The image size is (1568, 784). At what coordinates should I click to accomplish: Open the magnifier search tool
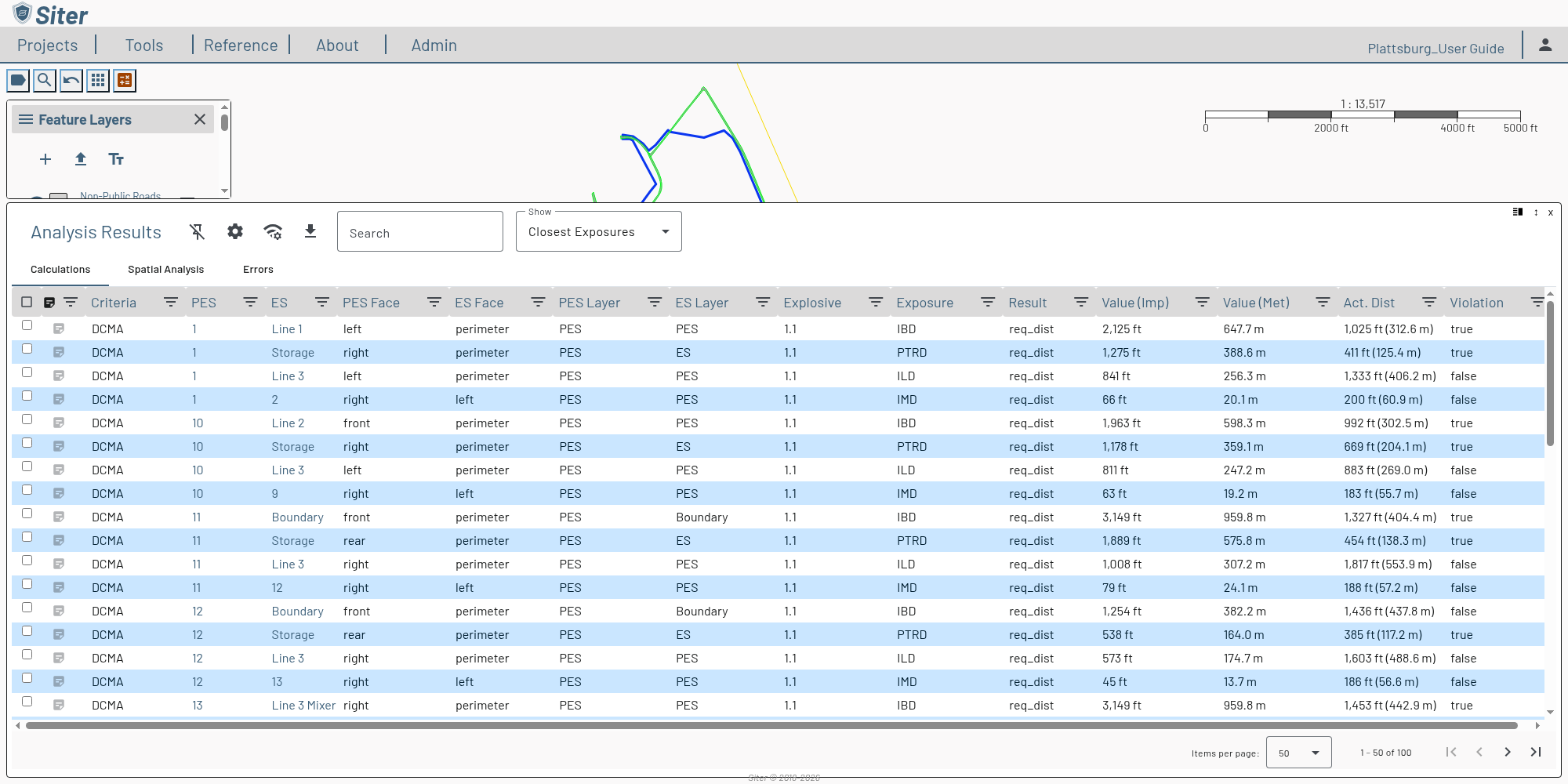click(45, 80)
